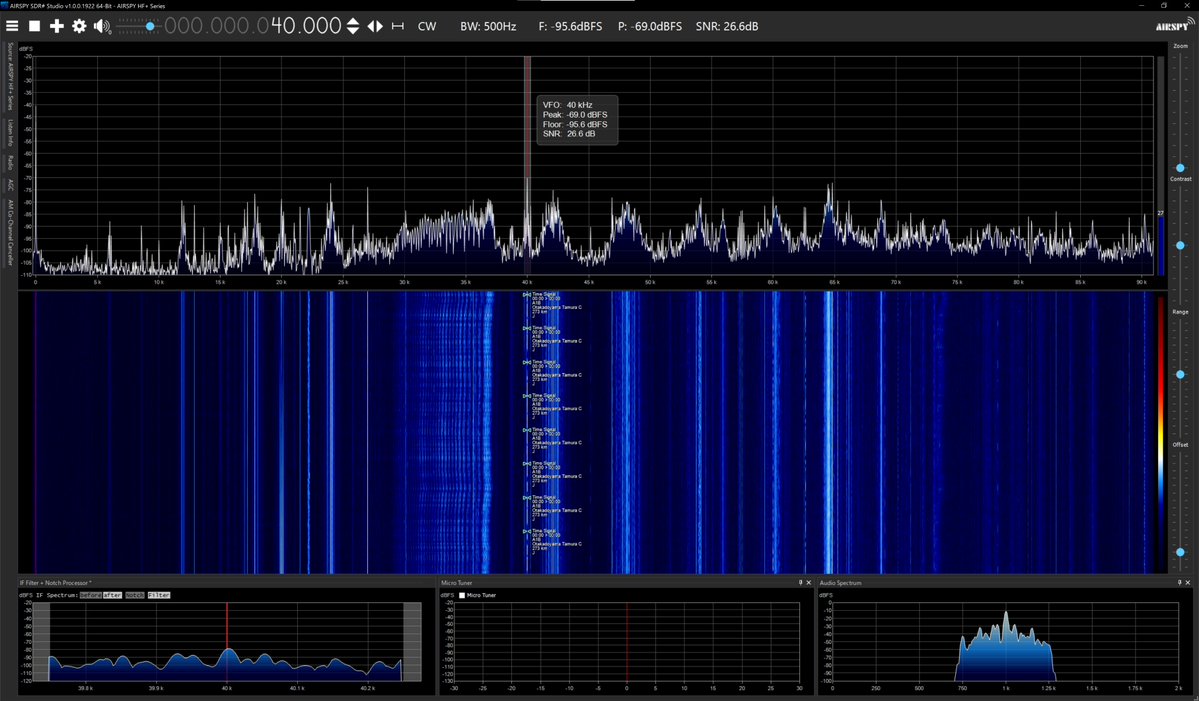Click the frequency up/down stepper arrows

coord(353,26)
